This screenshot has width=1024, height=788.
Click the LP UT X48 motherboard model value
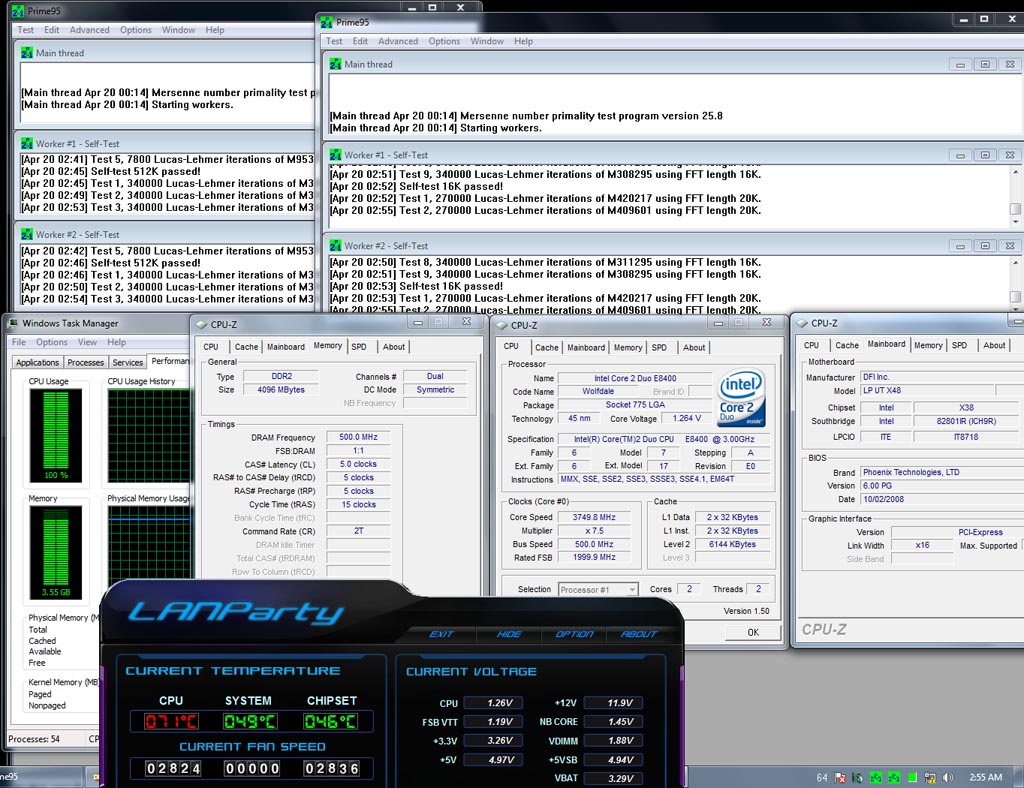pos(926,390)
